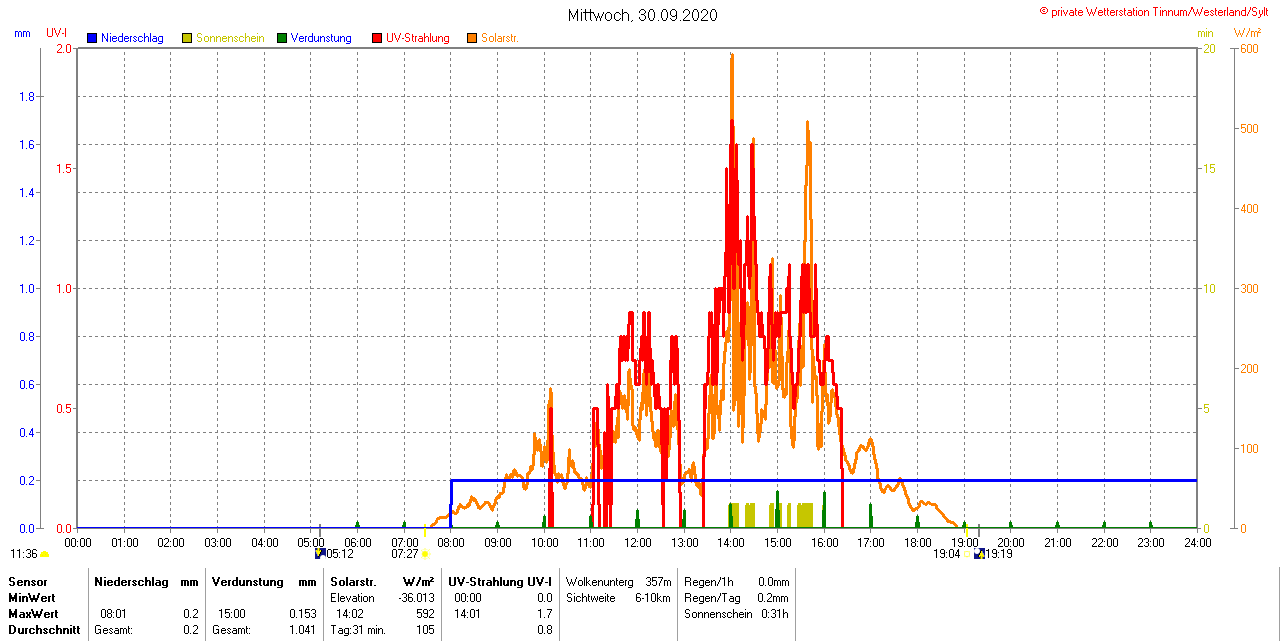Click the UV average value 0.8
The height and width of the screenshot is (641, 1280).
(x=545, y=630)
